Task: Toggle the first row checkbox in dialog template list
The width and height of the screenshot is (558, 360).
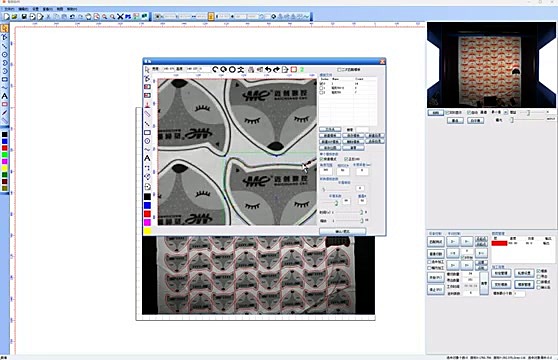Action: pyautogui.click(x=322, y=84)
